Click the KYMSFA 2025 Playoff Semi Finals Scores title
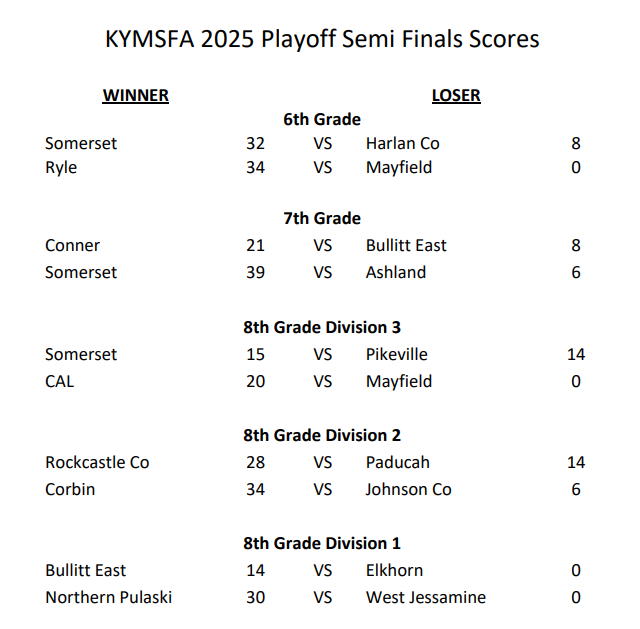The image size is (640, 629). [x=322, y=39]
